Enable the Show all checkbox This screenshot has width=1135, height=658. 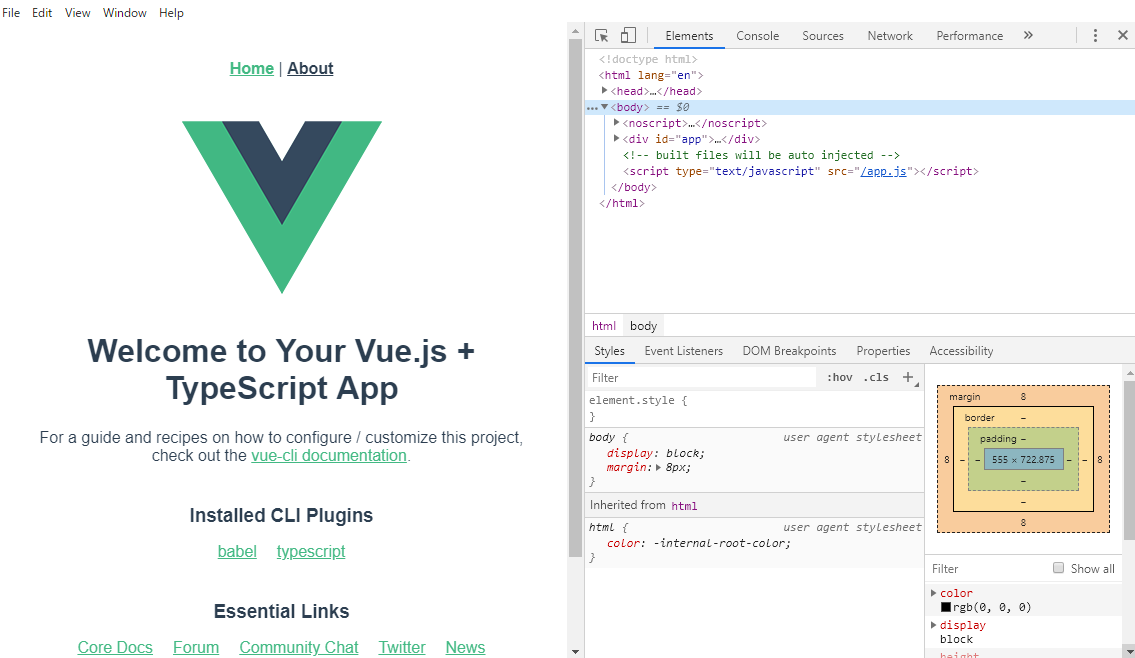click(x=1058, y=568)
